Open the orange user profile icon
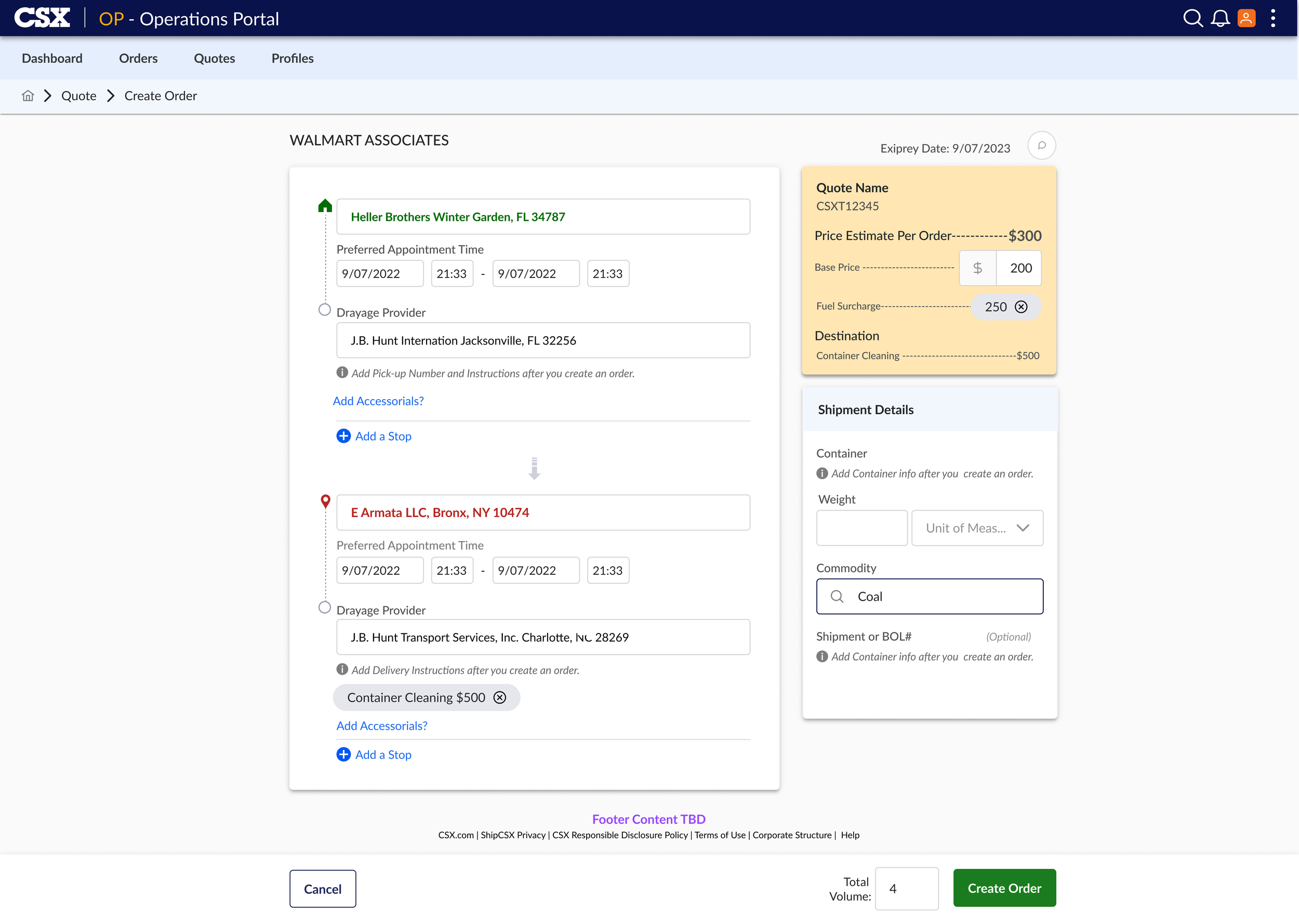Image resolution: width=1299 pixels, height=924 pixels. click(x=1246, y=18)
